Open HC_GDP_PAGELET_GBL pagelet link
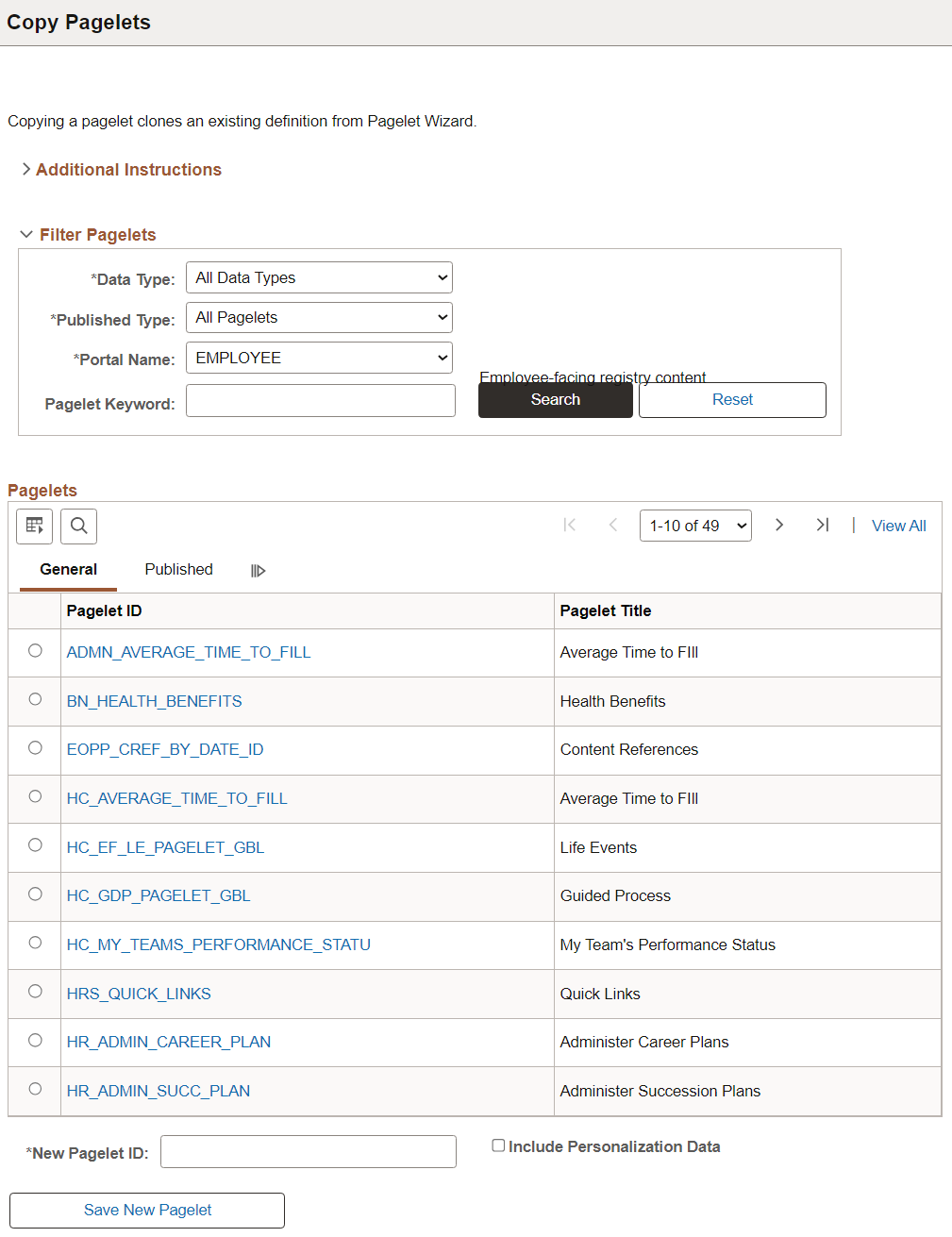Screen dimensions: 952x1237 click(x=159, y=895)
